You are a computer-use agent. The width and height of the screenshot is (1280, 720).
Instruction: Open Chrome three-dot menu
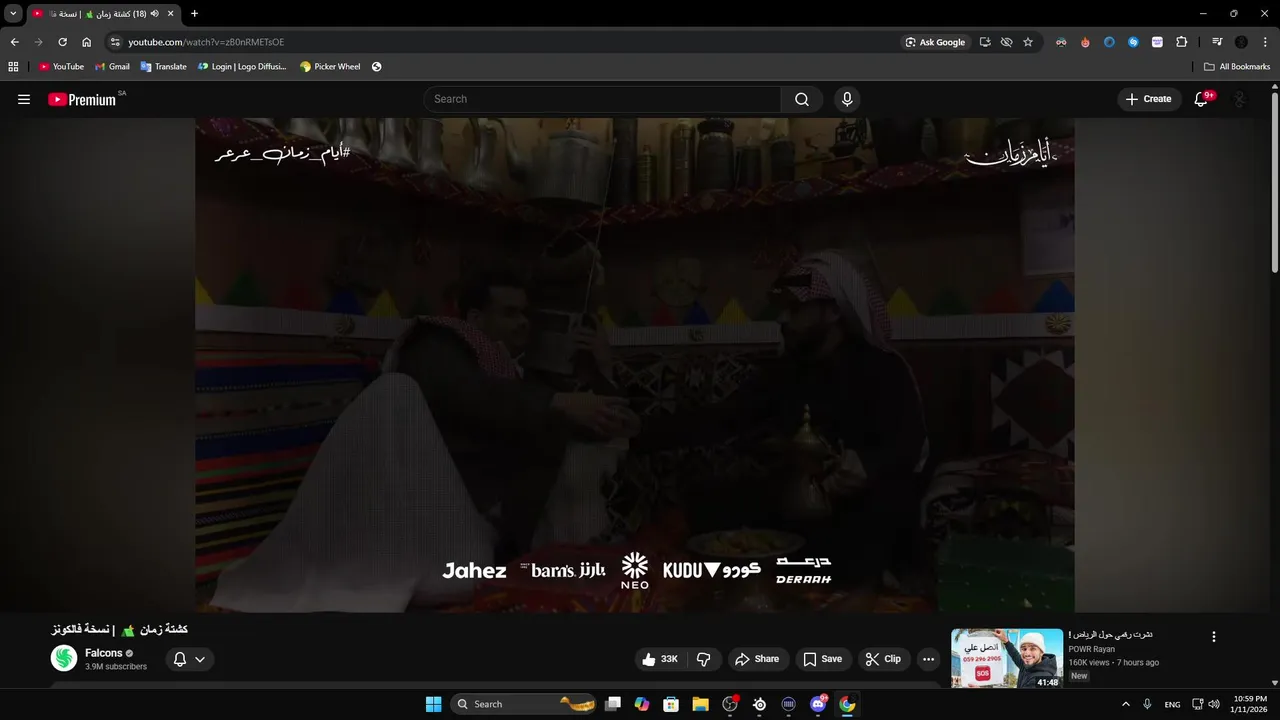click(1265, 42)
